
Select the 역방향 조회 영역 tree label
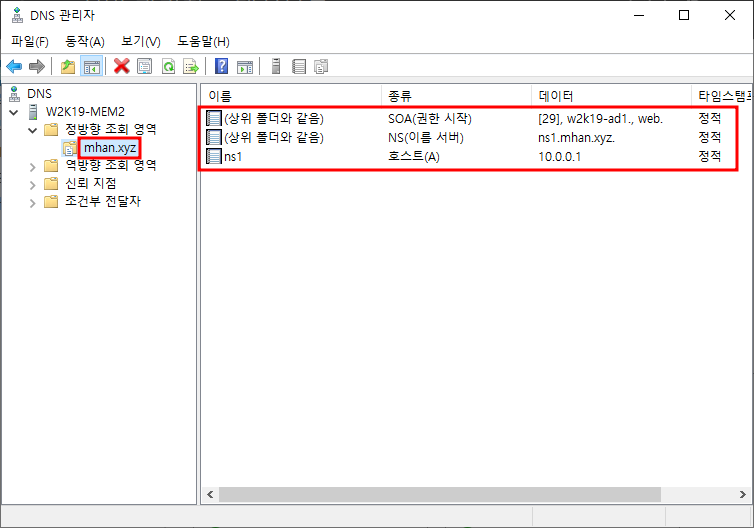click(x=111, y=165)
